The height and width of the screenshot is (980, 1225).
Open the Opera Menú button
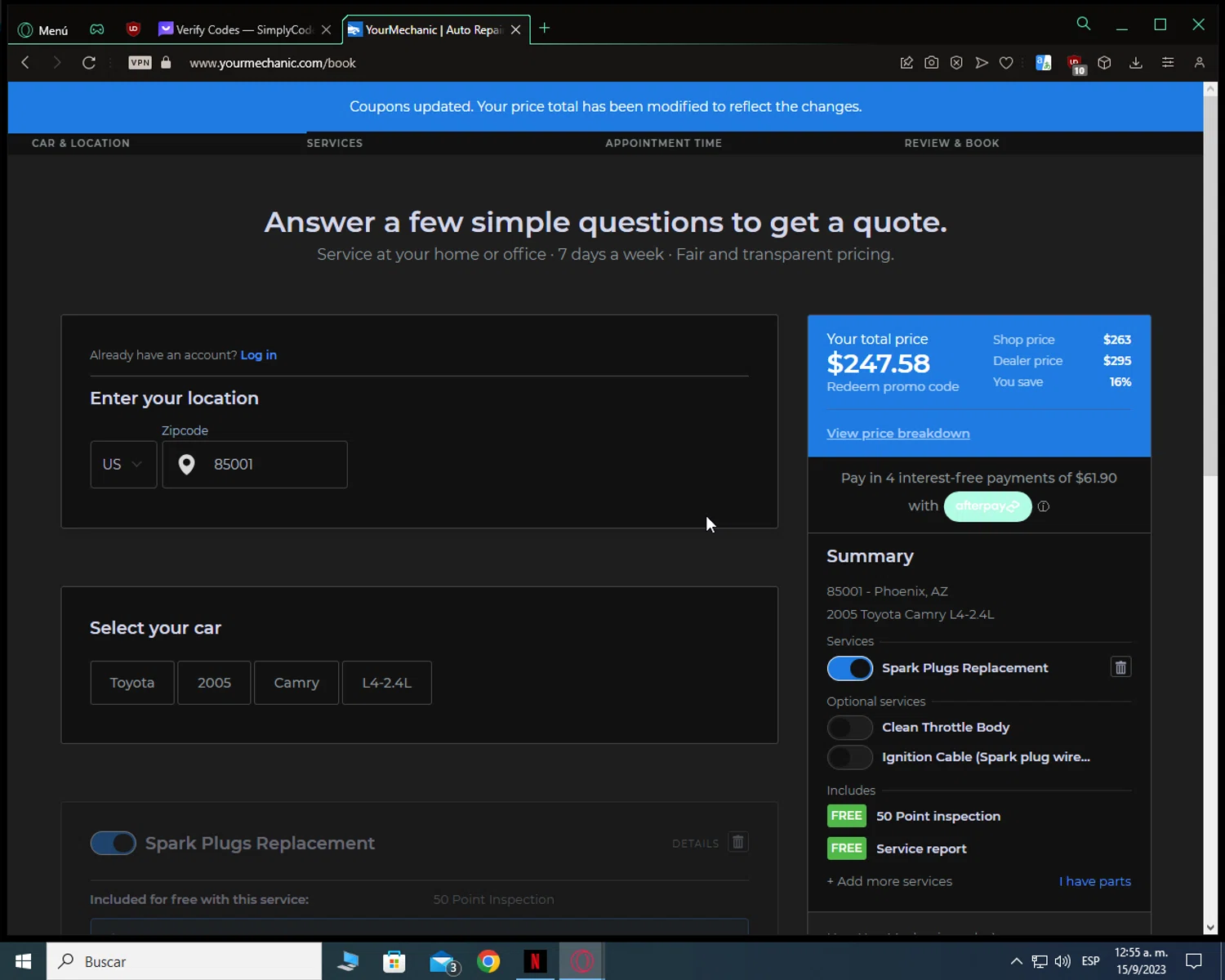[x=43, y=29]
